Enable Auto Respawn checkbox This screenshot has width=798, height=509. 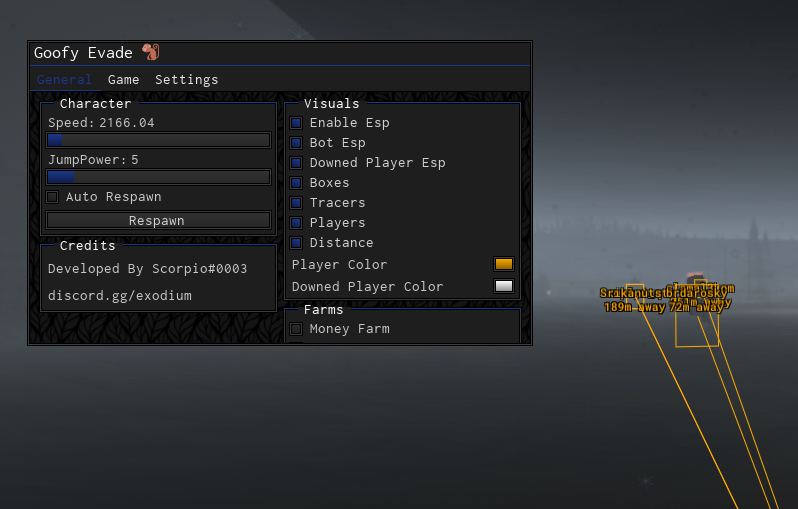click(52, 197)
